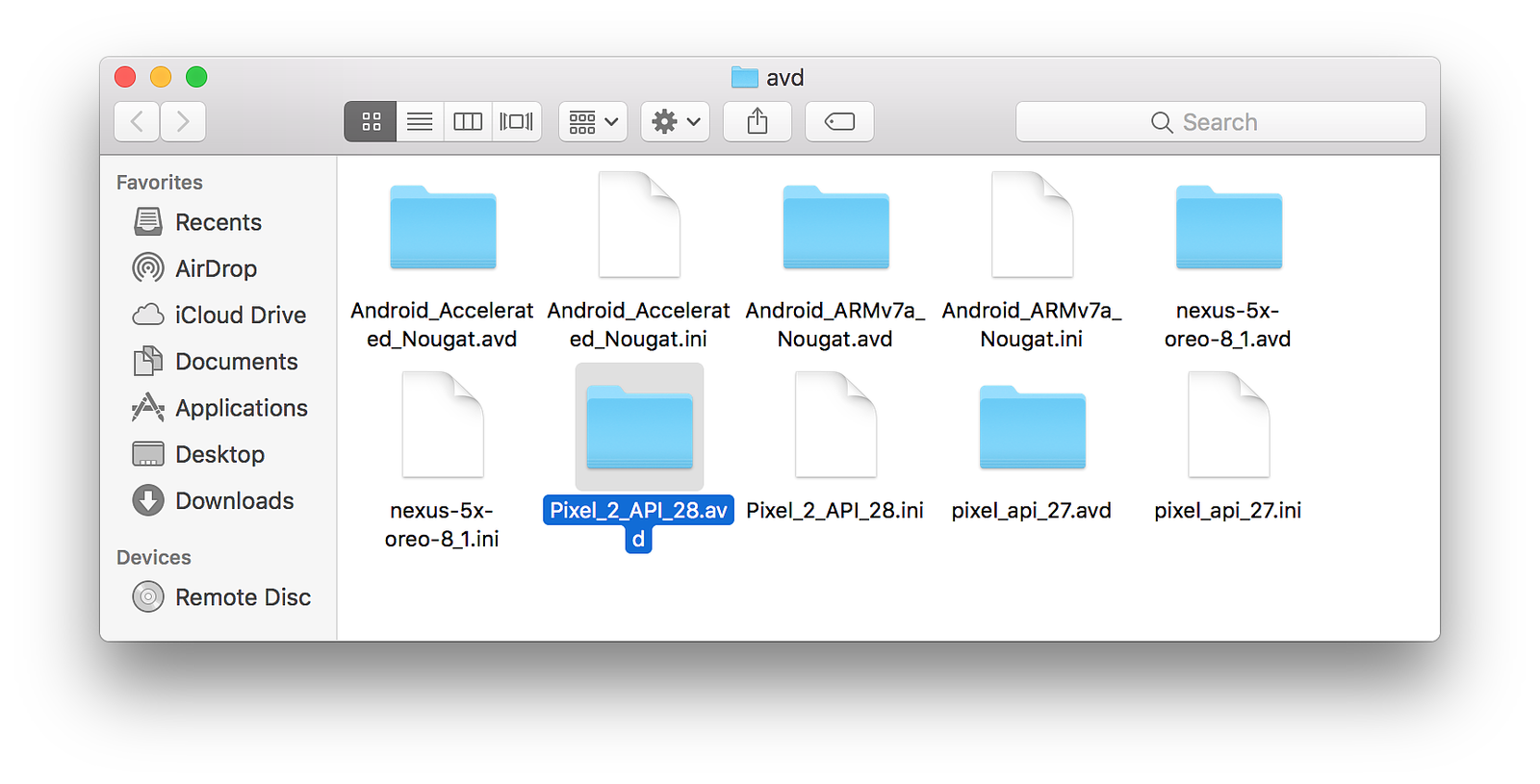Image resolution: width=1540 pixels, height=784 pixels.
Task: Click the Favorites sidebar heading
Action: pyautogui.click(x=160, y=182)
